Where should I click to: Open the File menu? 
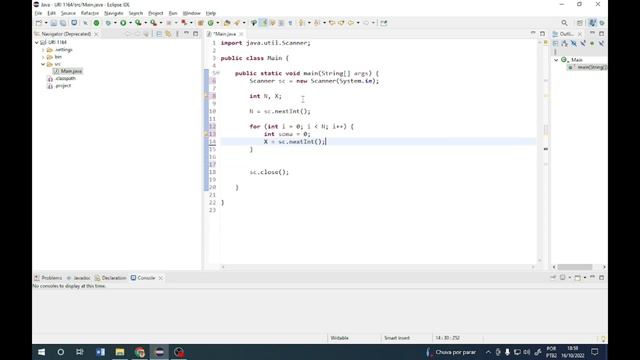point(38,13)
